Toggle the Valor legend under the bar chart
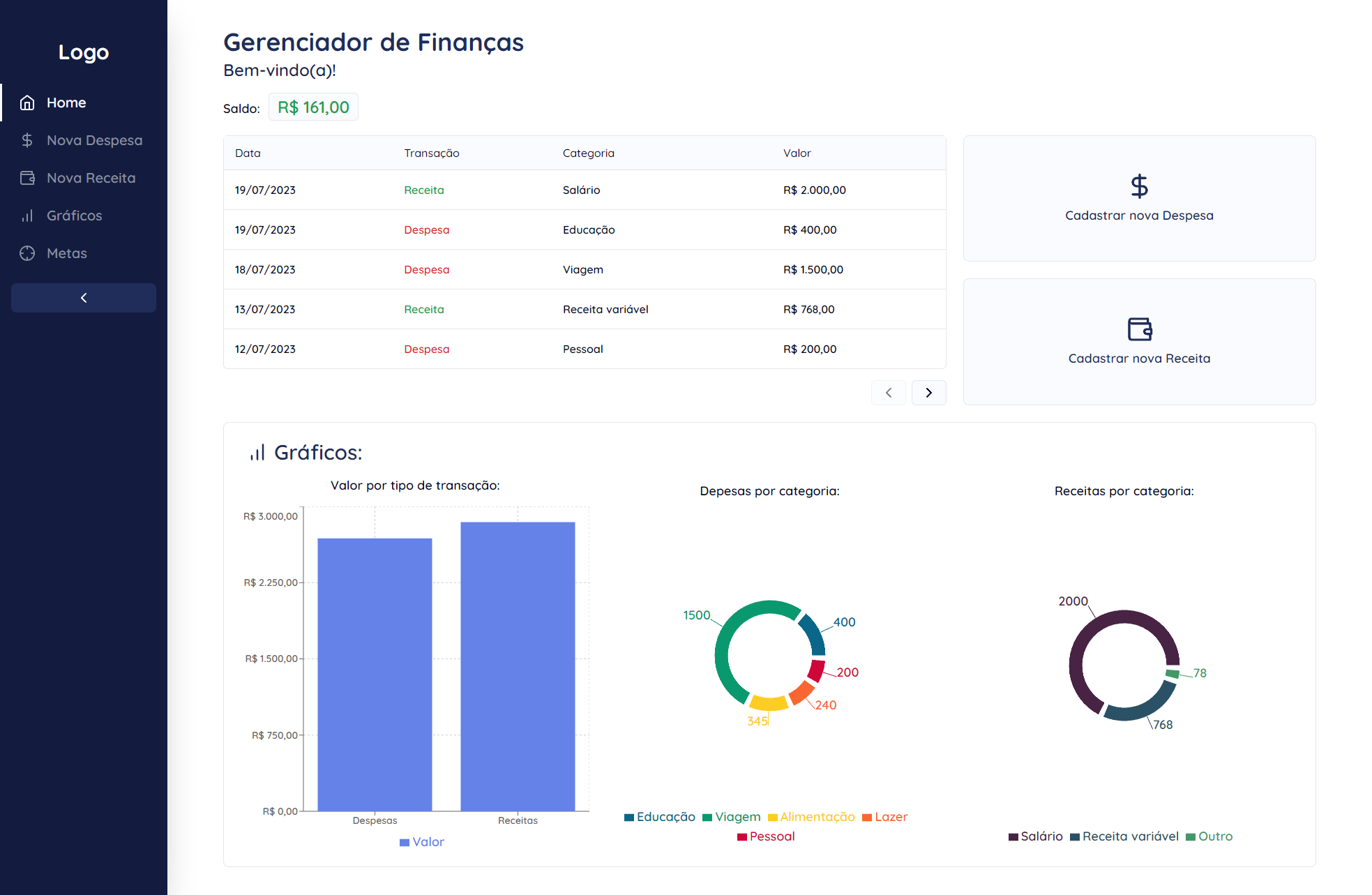 tap(421, 842)
